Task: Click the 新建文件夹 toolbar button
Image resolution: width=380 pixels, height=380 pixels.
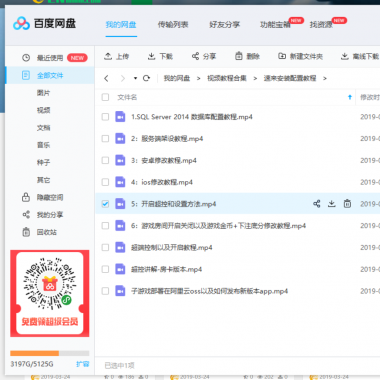Action: click(300, 56)
